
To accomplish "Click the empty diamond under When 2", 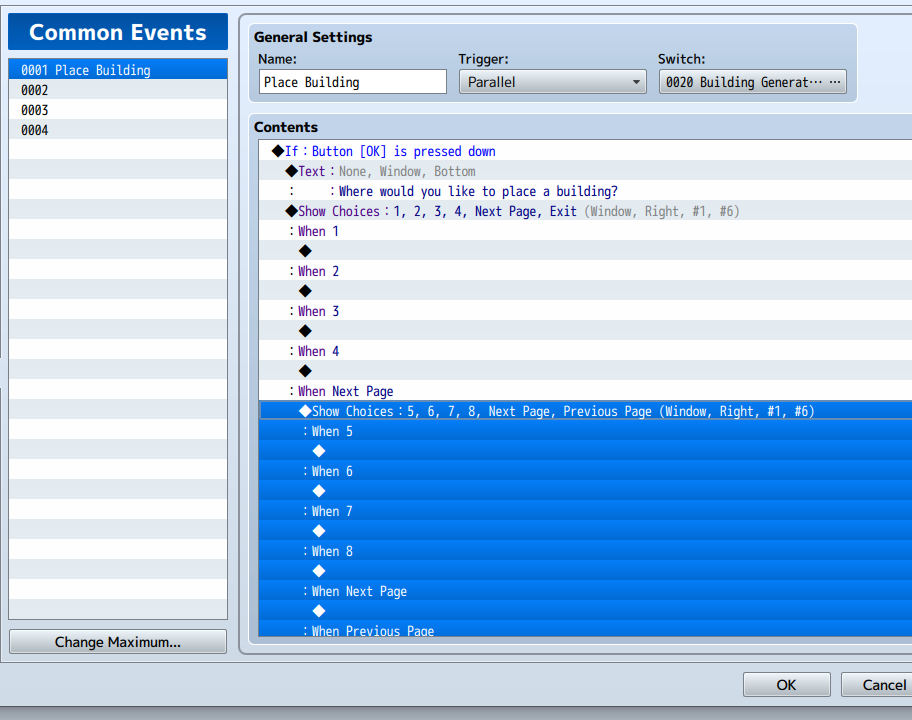I will 306,291.
